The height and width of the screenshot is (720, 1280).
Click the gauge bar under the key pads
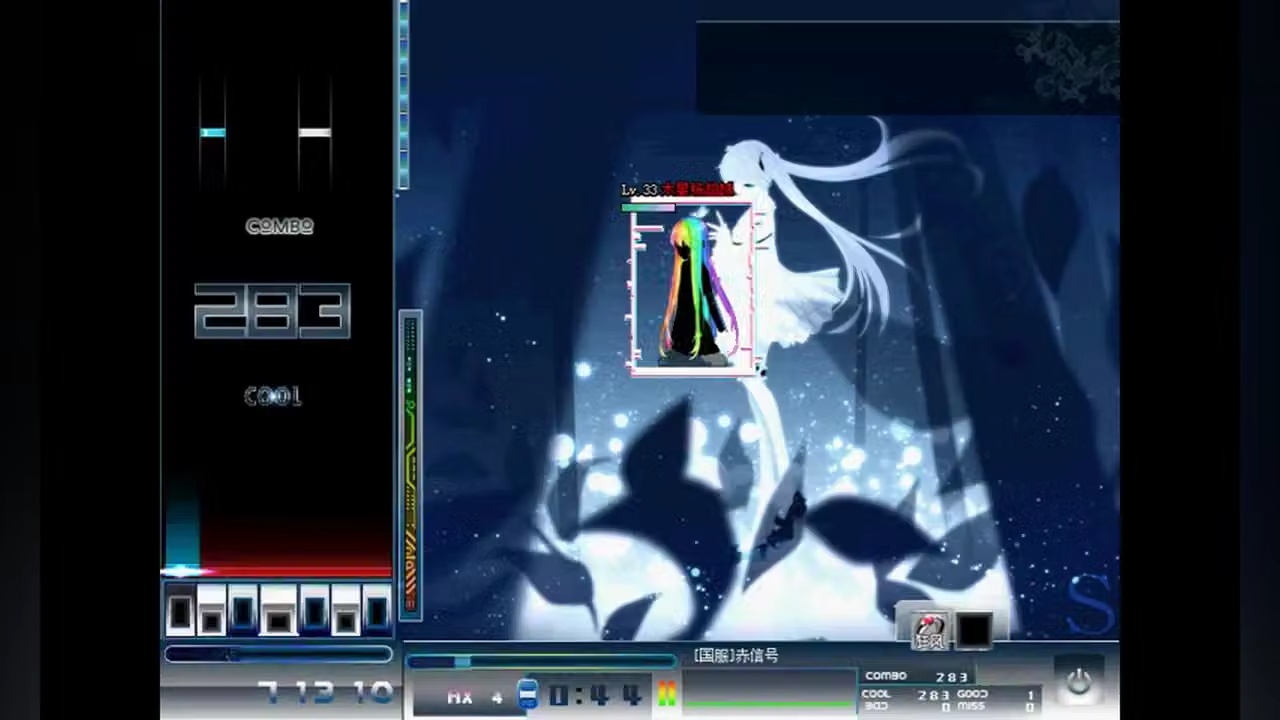(278, 654)
